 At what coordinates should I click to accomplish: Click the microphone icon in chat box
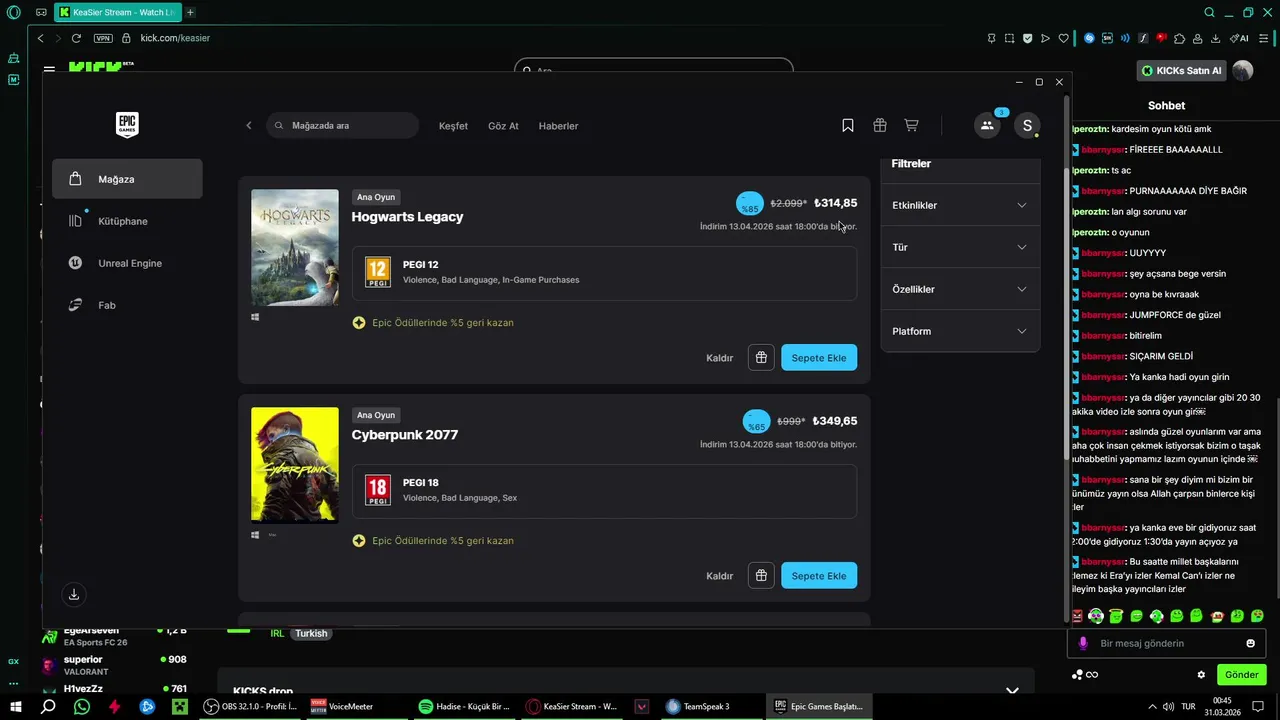pos(1082,643)
